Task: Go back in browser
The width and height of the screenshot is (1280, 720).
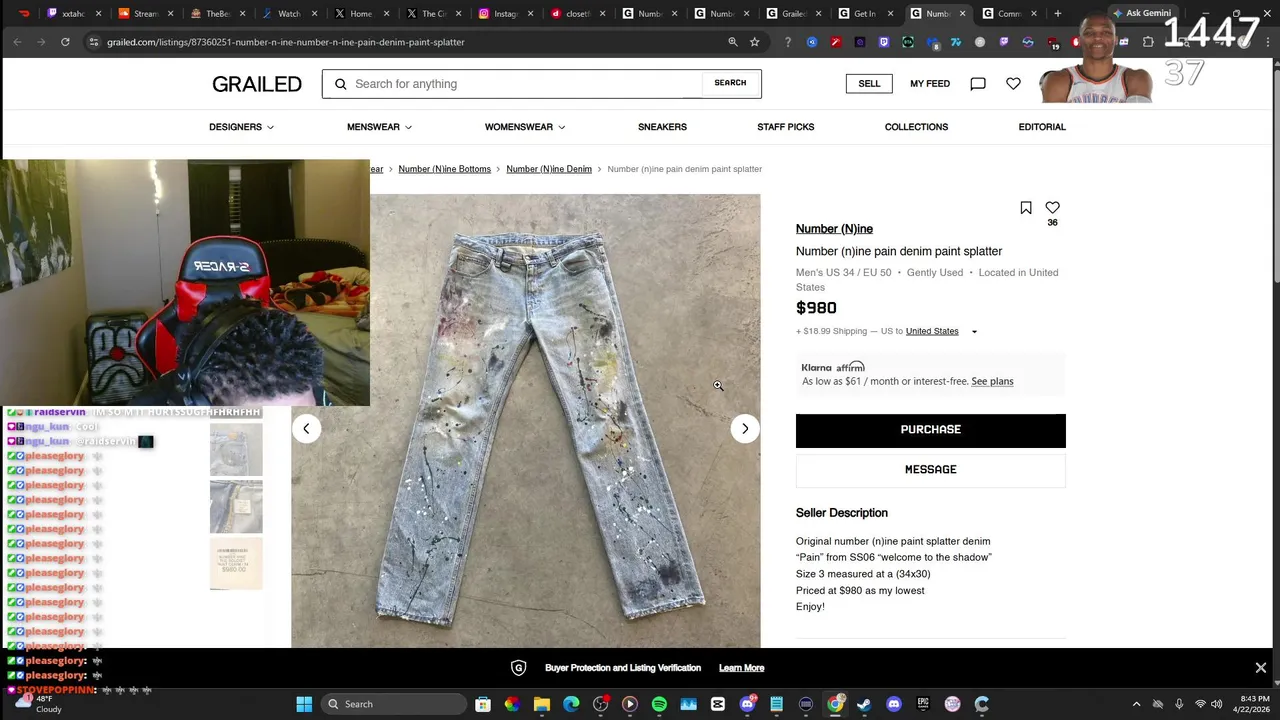Action: click(17, 42)
